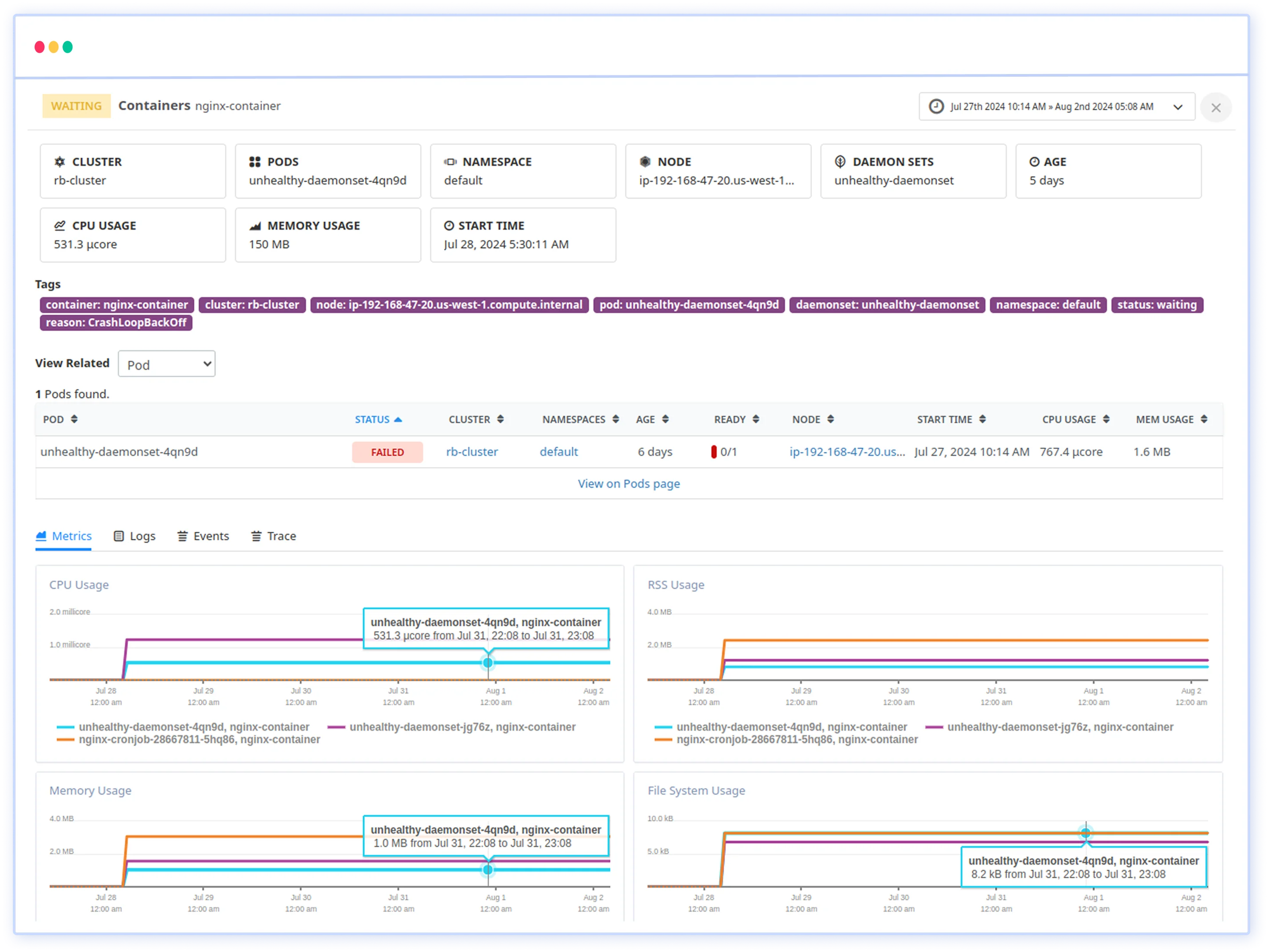Click the Pods grid icon
The width and height of the screenshot is (1268, 952).
tap(255, 162)
